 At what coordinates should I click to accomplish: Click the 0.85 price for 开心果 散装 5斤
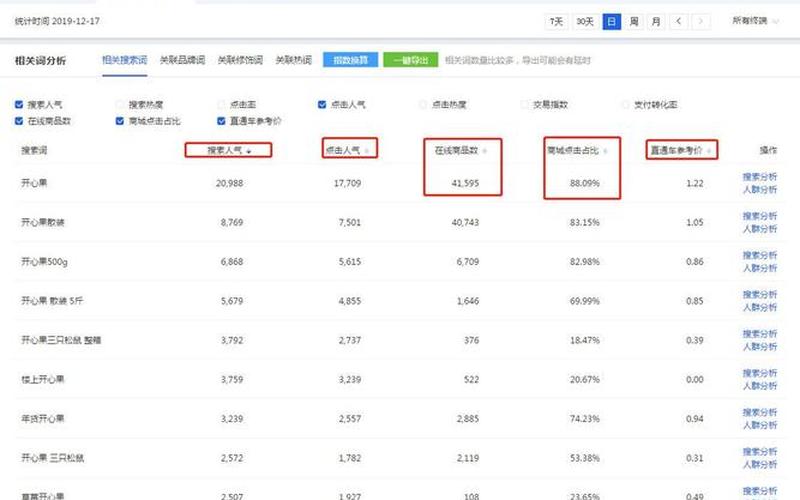[x=695, y=301]
